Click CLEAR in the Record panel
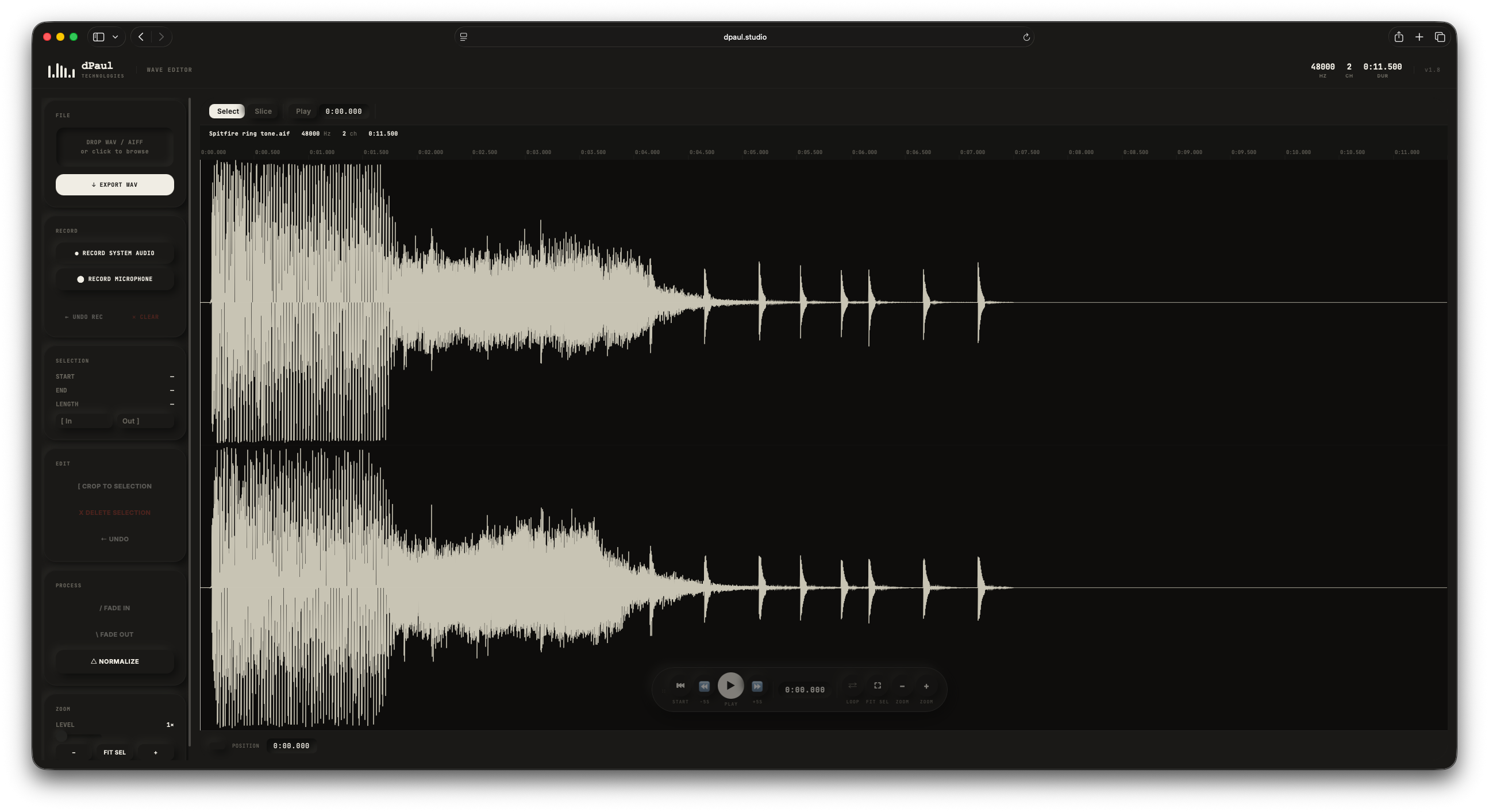The image size is (1489, 812). pos(145,317)
